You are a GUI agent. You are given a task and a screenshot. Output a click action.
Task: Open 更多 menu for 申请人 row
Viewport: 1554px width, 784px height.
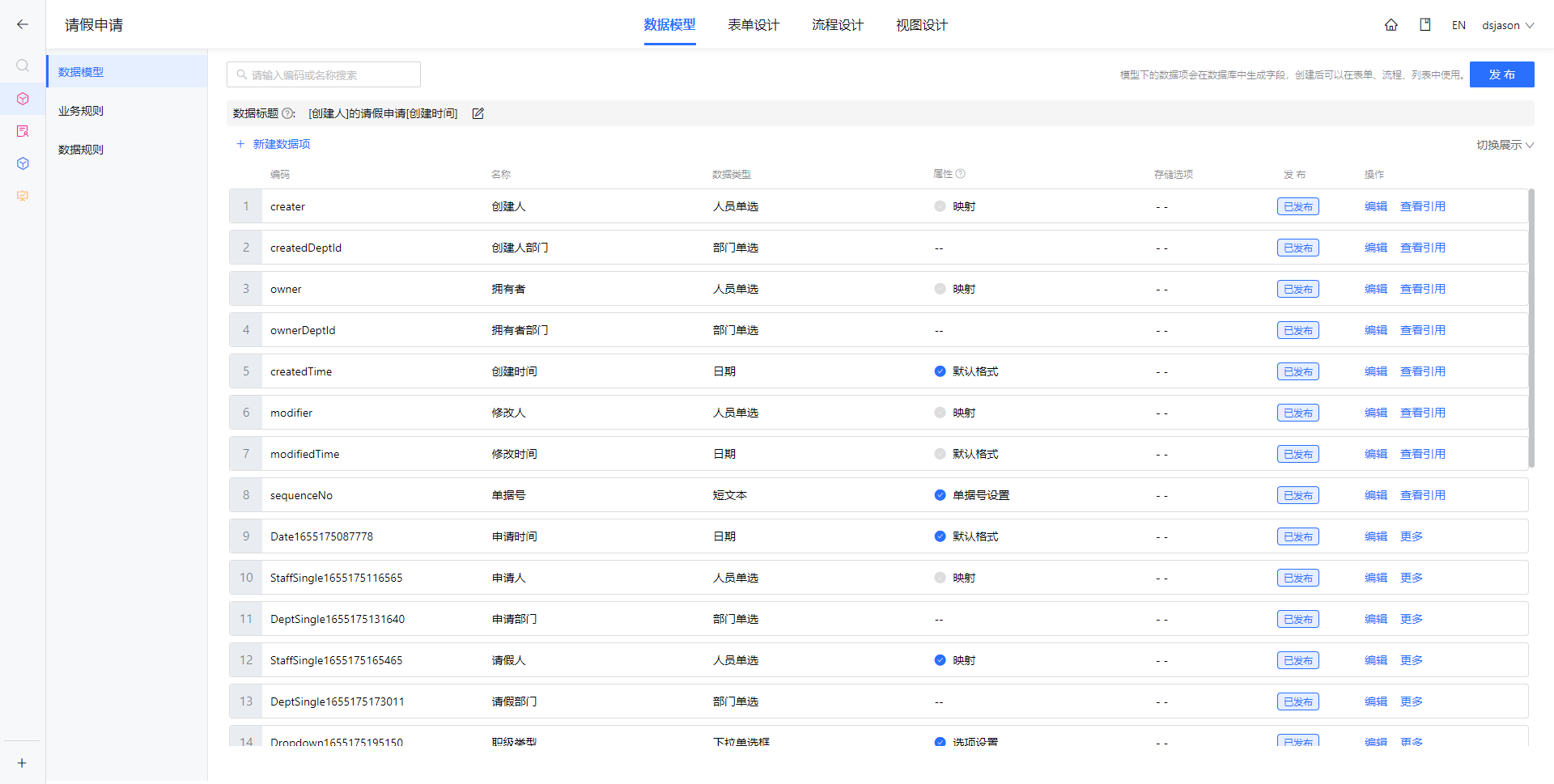1412,578
